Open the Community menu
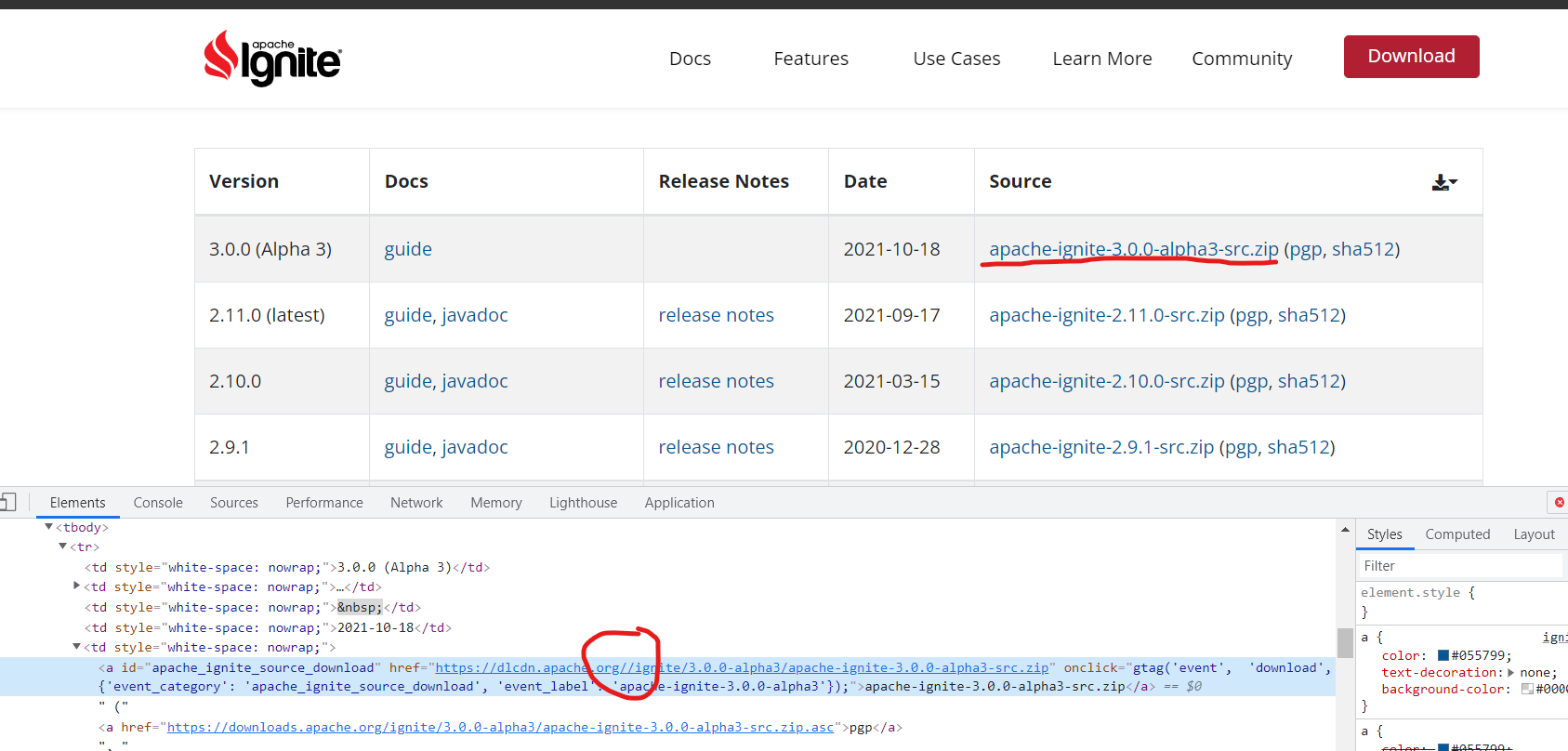The height and width of the screenshot is (751, 1568). (1242, 59)
